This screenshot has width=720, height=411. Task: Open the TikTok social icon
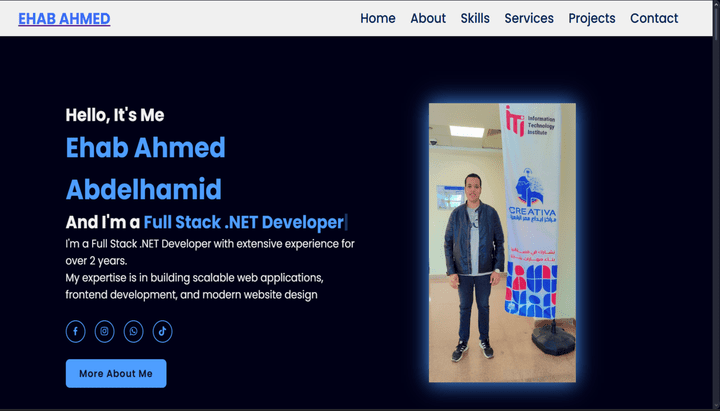tap(162, 331)
